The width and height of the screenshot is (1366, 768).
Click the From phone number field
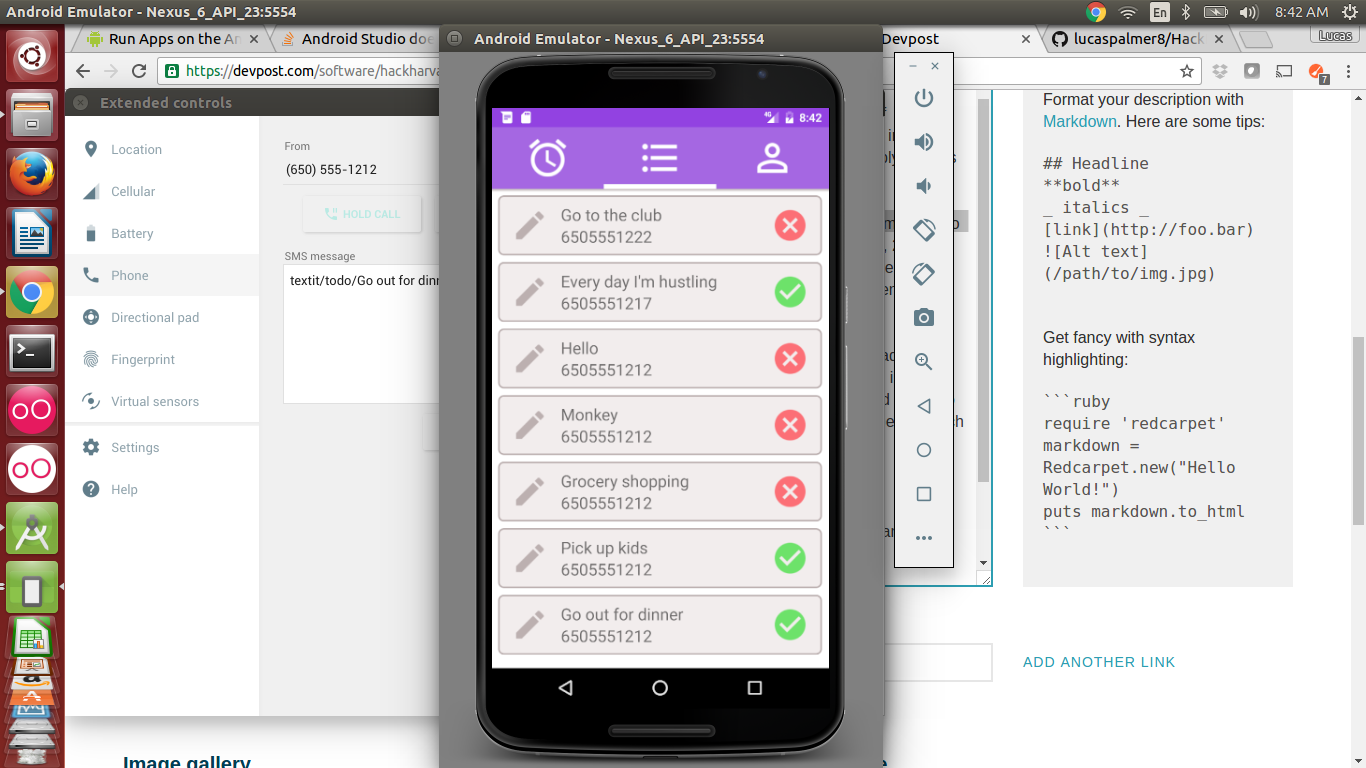click(x=361, y=170)
